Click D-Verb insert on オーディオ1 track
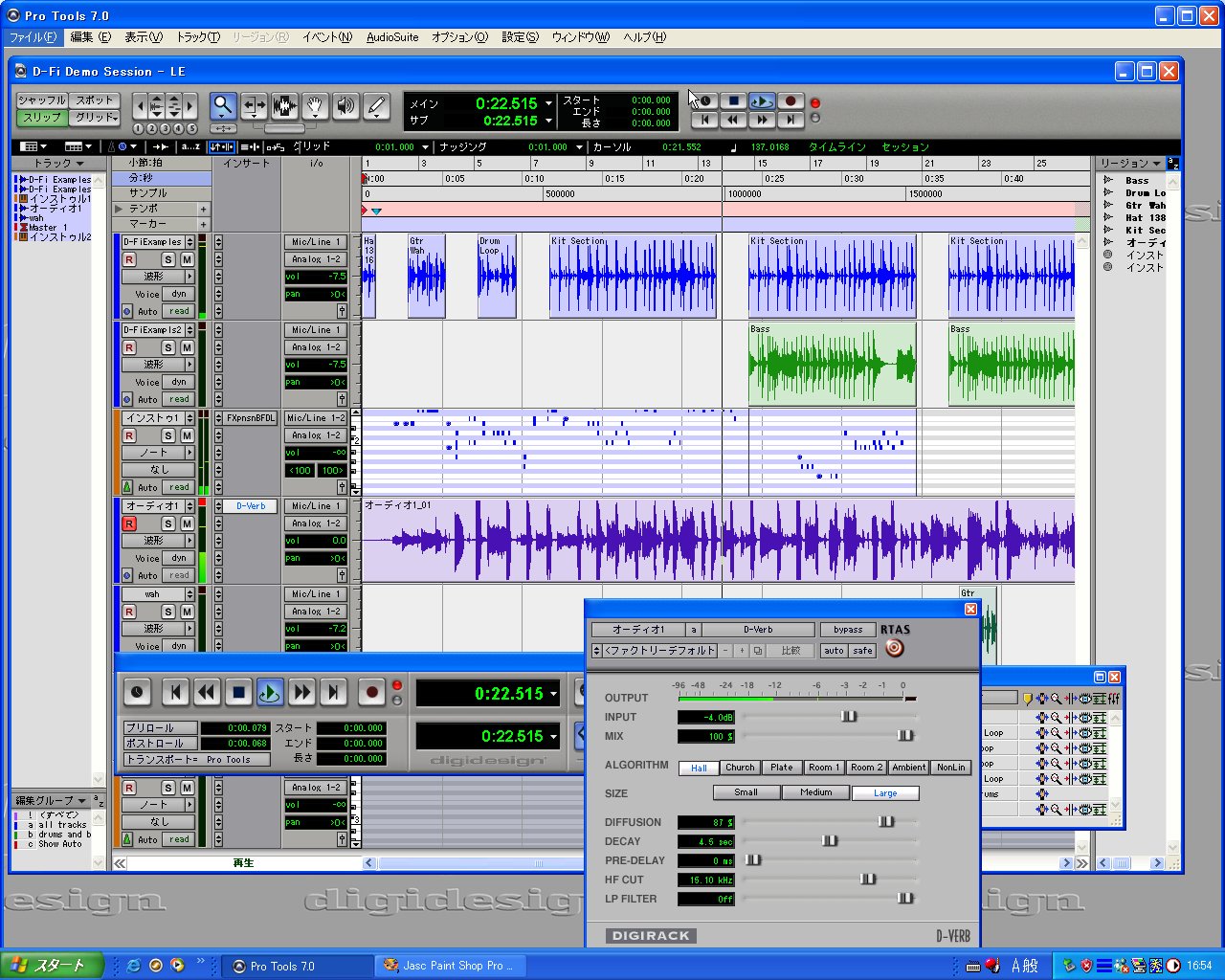Viewport: 1225px width, 980px height. [x=251, y=506]
